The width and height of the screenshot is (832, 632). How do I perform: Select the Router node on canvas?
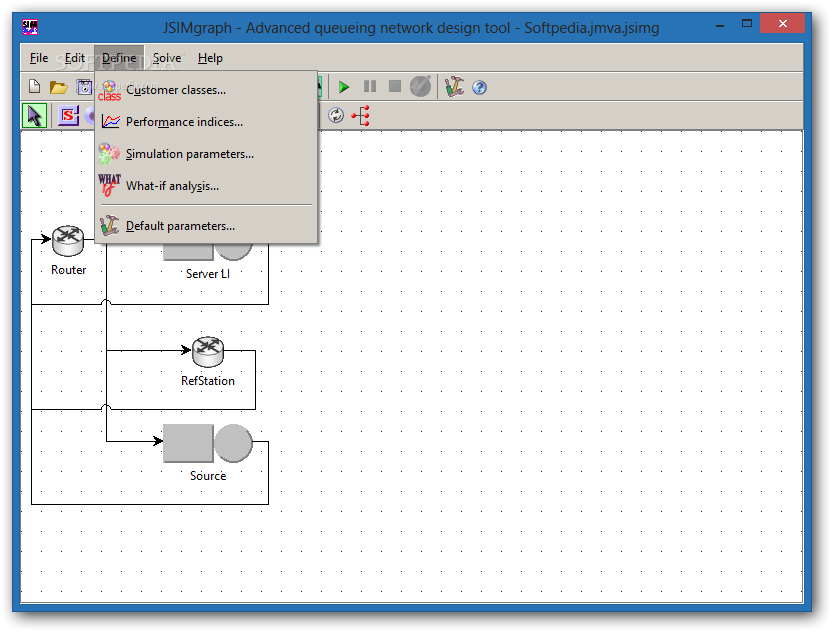[x=68, y=240]
